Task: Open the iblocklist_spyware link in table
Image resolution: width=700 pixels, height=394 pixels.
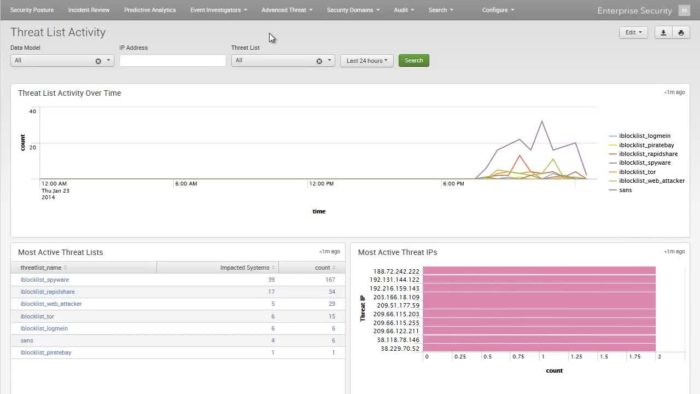Action: pos(45,280)
